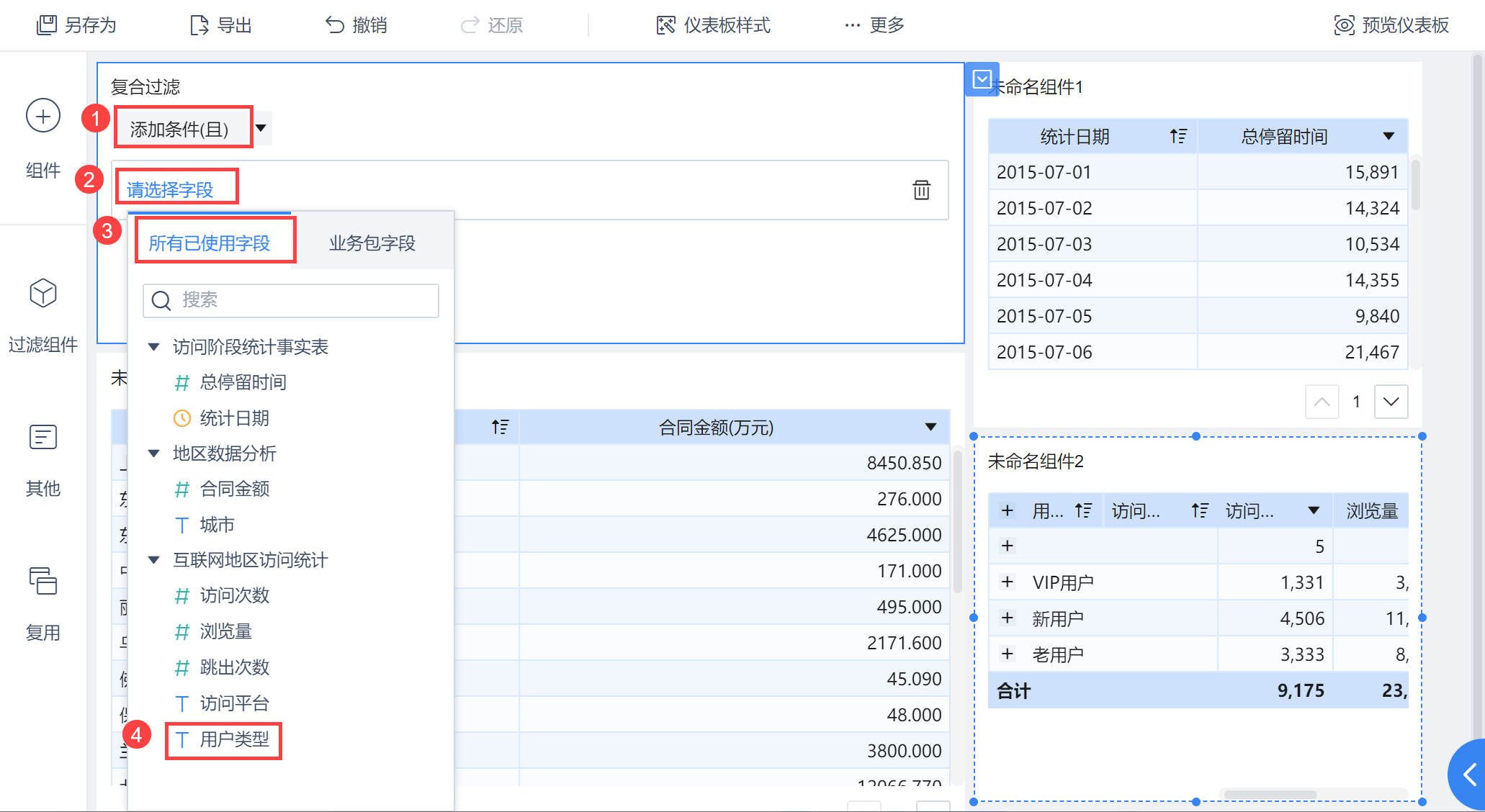Select the 过滤组件 cube icon
This screenshot has width=1485, height=812.
pos(43,294)
